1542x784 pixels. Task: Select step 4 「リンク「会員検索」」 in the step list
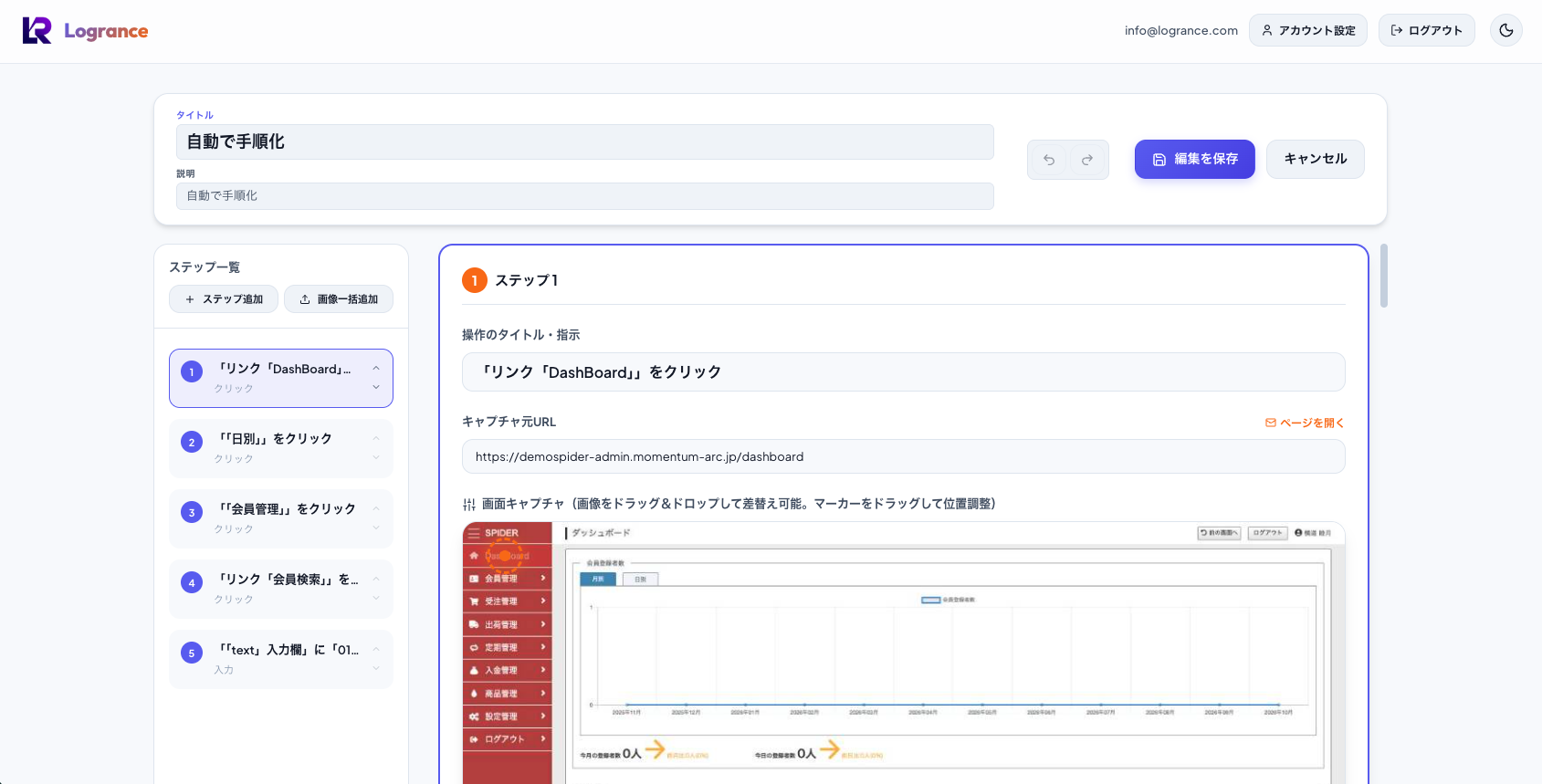point(281,589)
